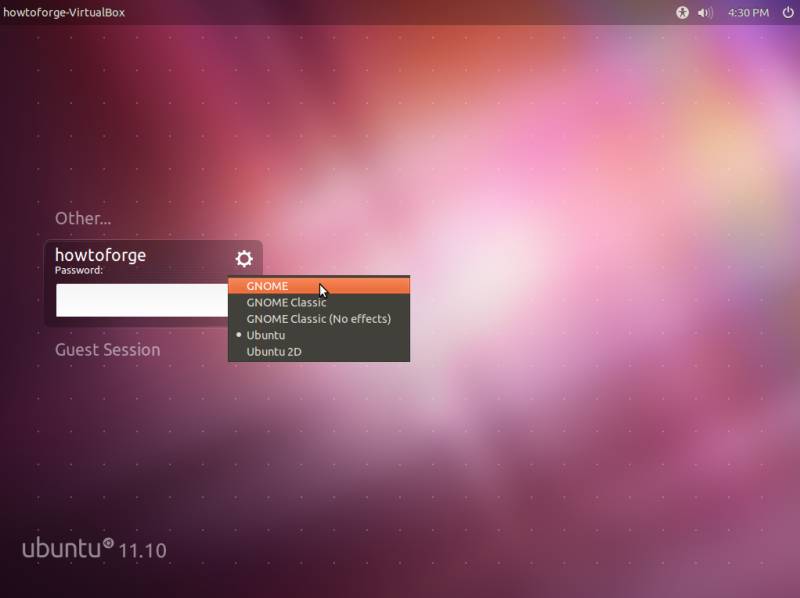Open the power shutdown menu icon

click(788, 13)
